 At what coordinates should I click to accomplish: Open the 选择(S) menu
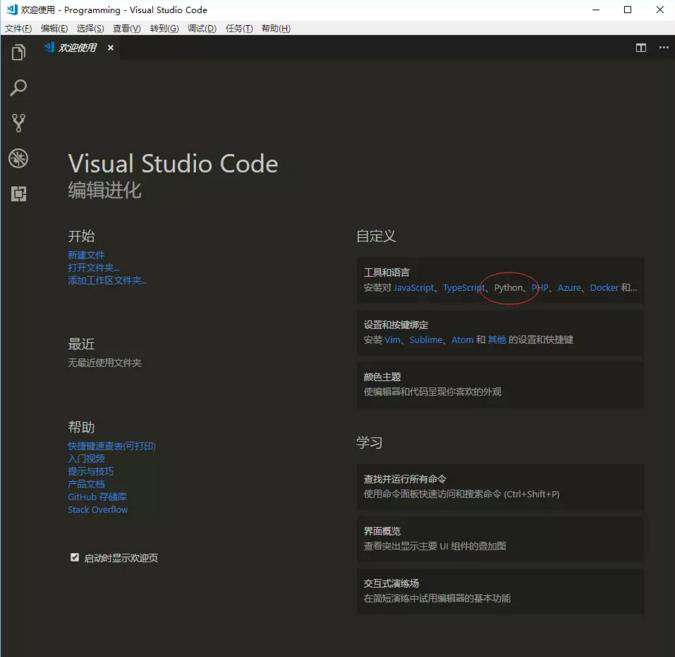[x=90, y=28]
